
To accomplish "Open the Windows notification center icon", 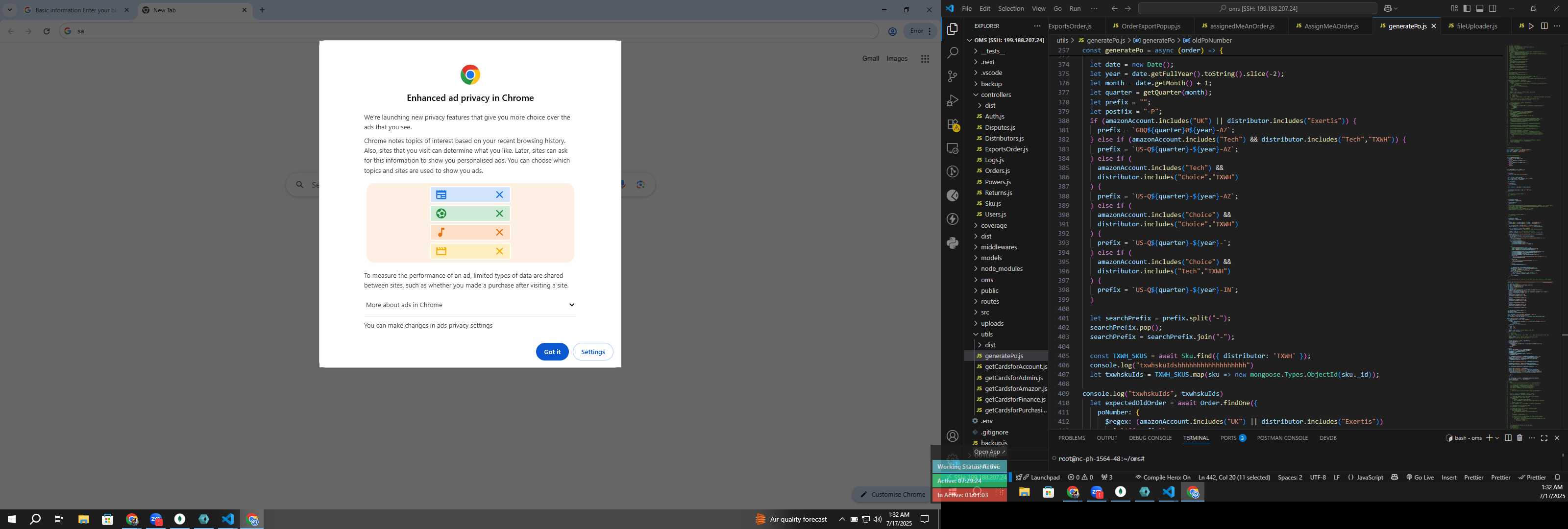I will click(x=925, y=519).
